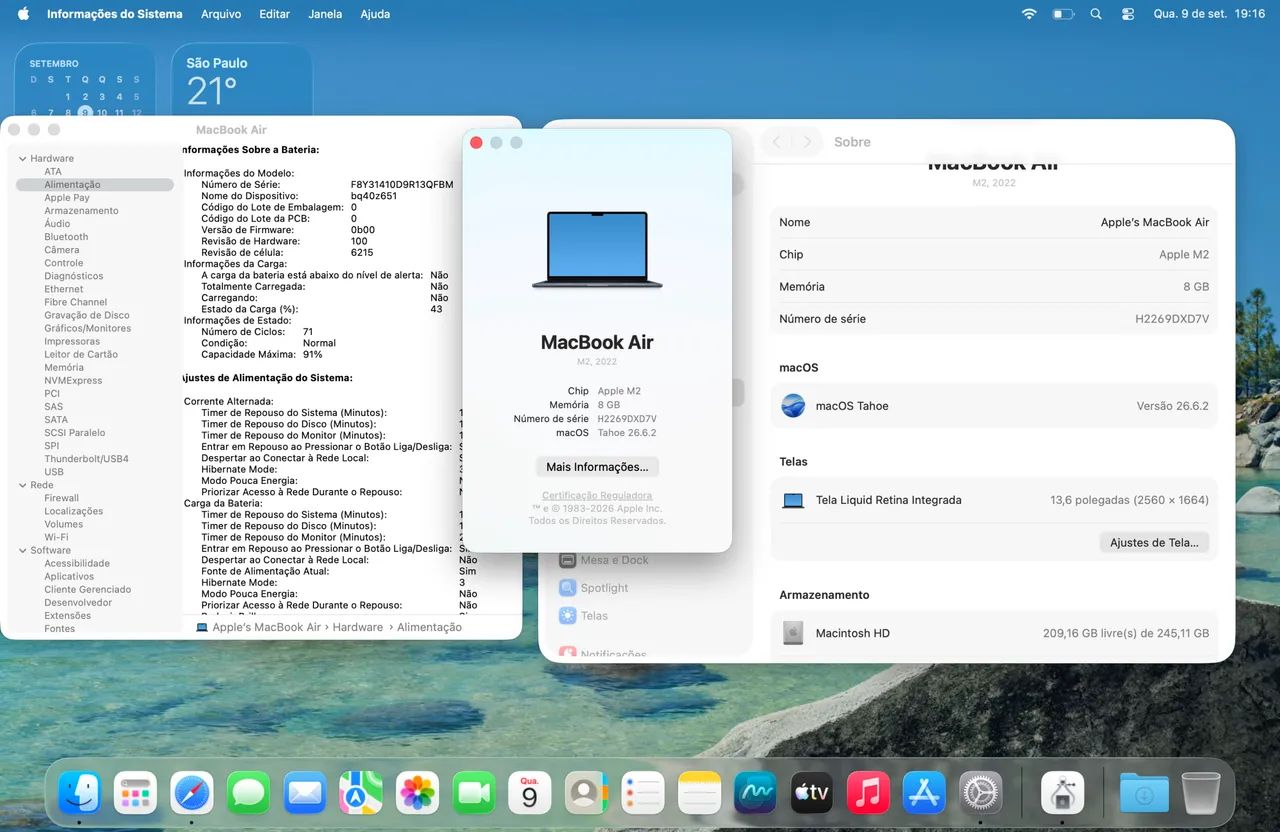Image resolution: width=1280 pixels, height=832 pixels.
Task: Click battery icon in menu bar
Action: point(1063,14)
